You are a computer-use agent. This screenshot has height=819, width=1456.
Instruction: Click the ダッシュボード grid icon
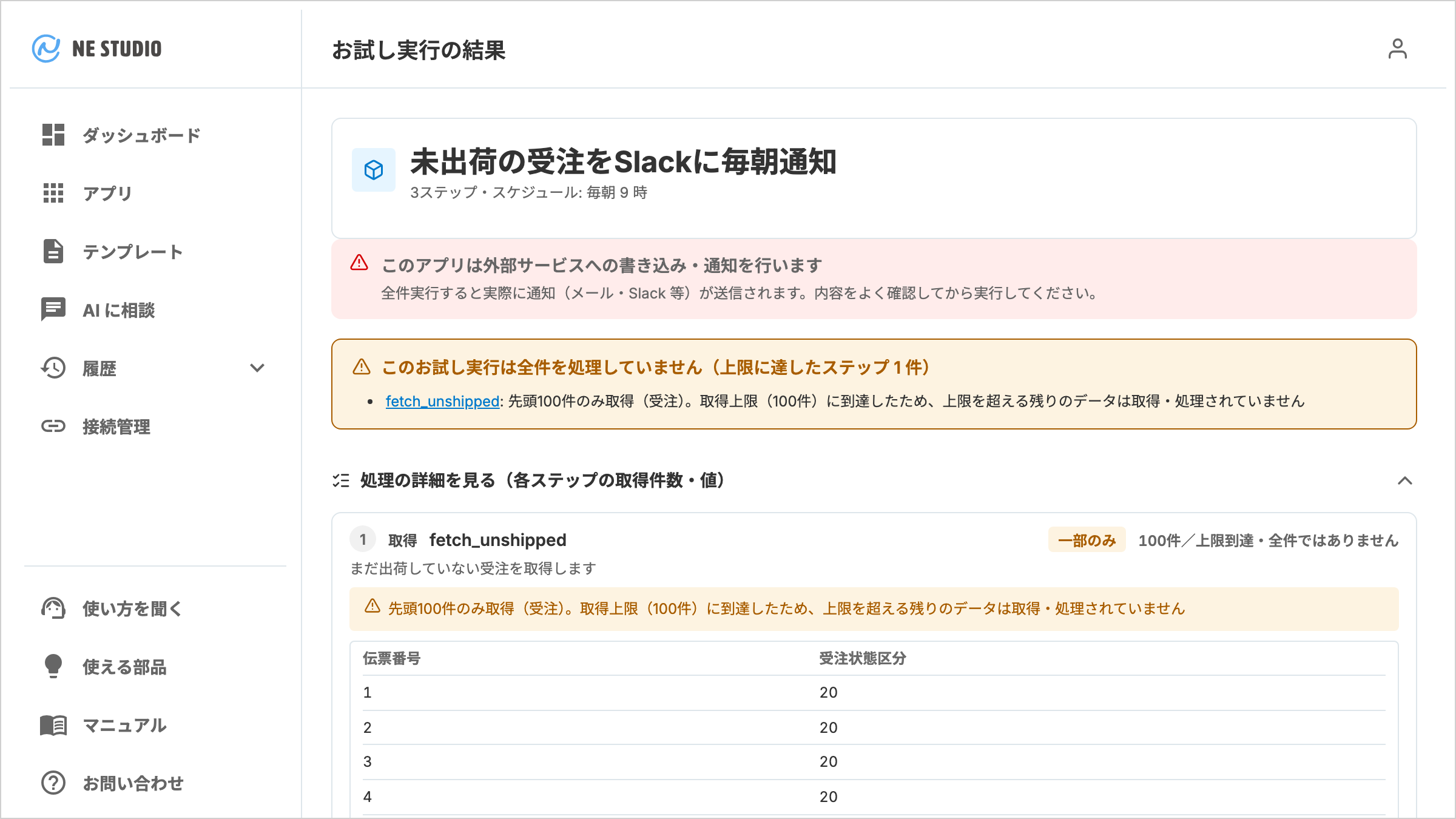53,135
